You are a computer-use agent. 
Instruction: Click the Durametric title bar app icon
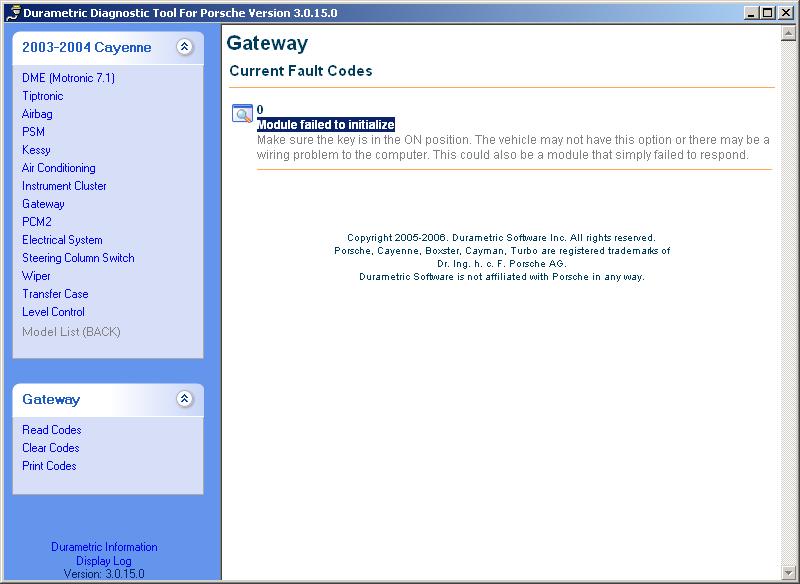tap(12, 13)
